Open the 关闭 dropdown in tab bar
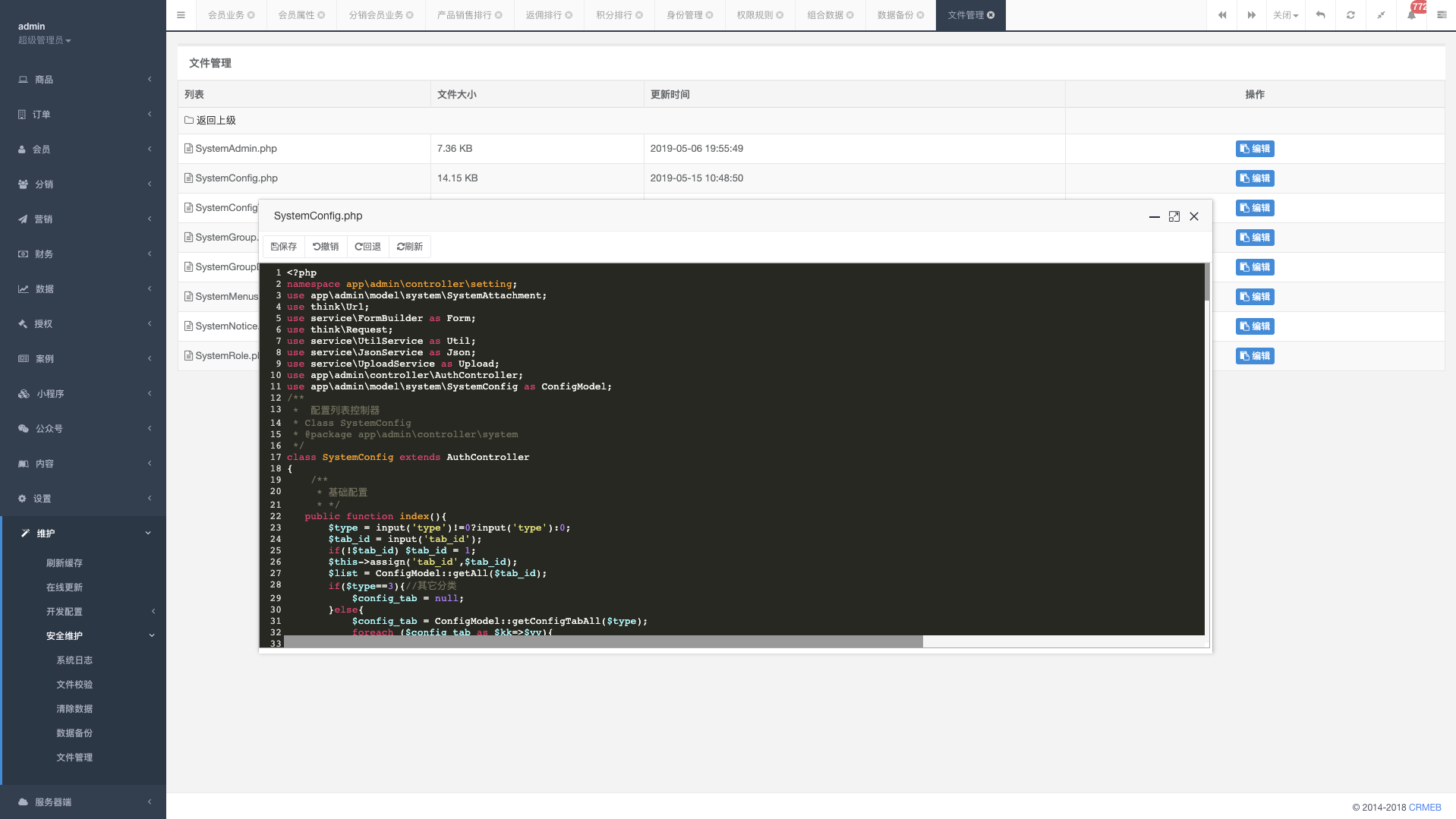This screenshot has width=1456, height=819. coord(1285,15)
